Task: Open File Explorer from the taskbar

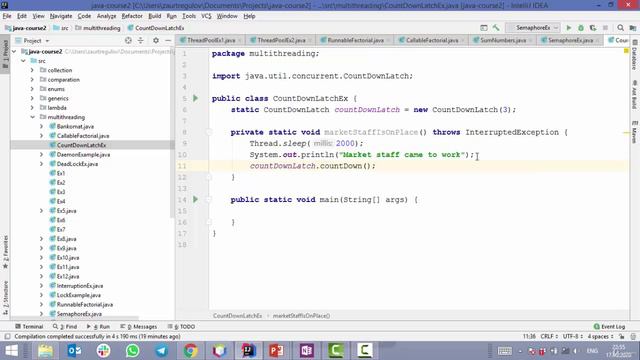Action: 45,351
